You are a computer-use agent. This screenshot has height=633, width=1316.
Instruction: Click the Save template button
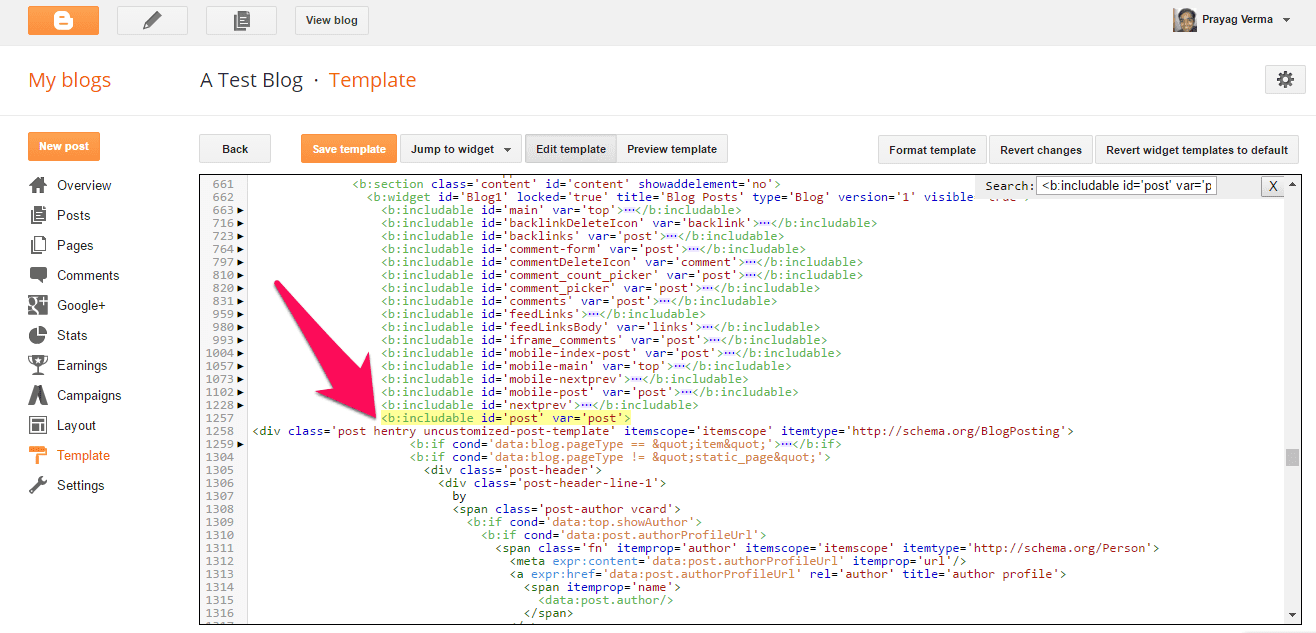(349, 149)
